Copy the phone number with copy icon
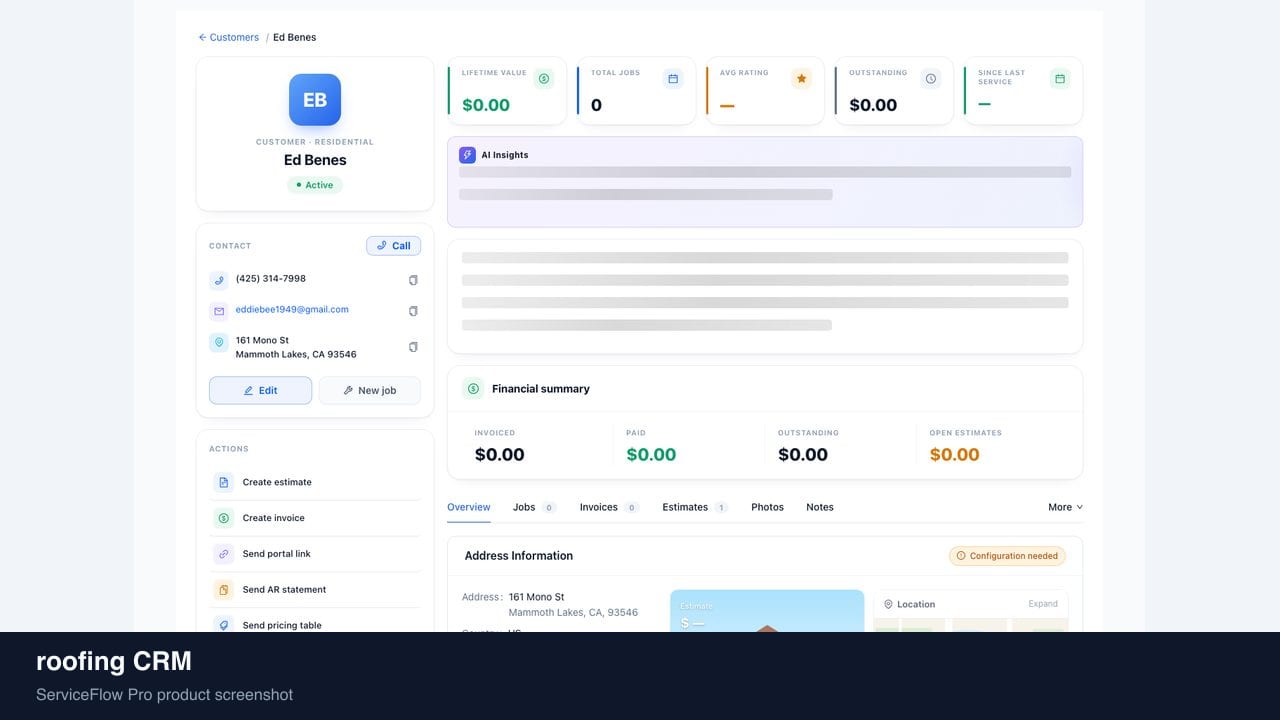Image resolution: width=1280 pixels, height=720 pixels. [x=413, y=280]
